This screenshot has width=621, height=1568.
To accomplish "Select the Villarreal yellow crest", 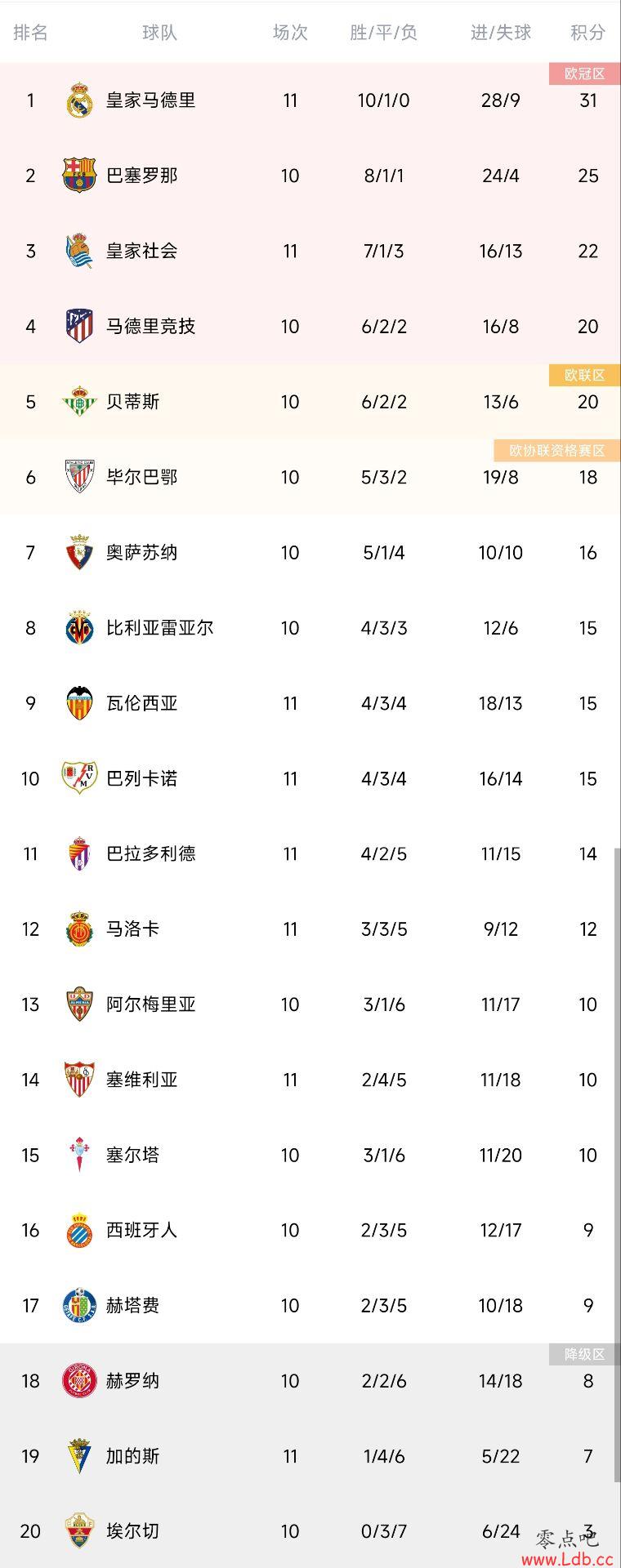I will click(79, 627).
